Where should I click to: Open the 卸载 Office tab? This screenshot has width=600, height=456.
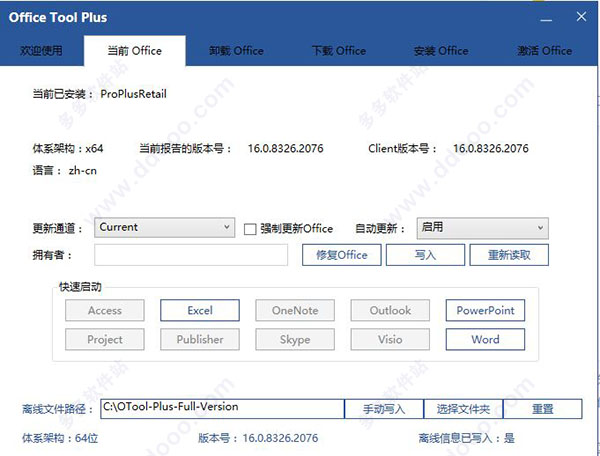[x=236, y=50]
